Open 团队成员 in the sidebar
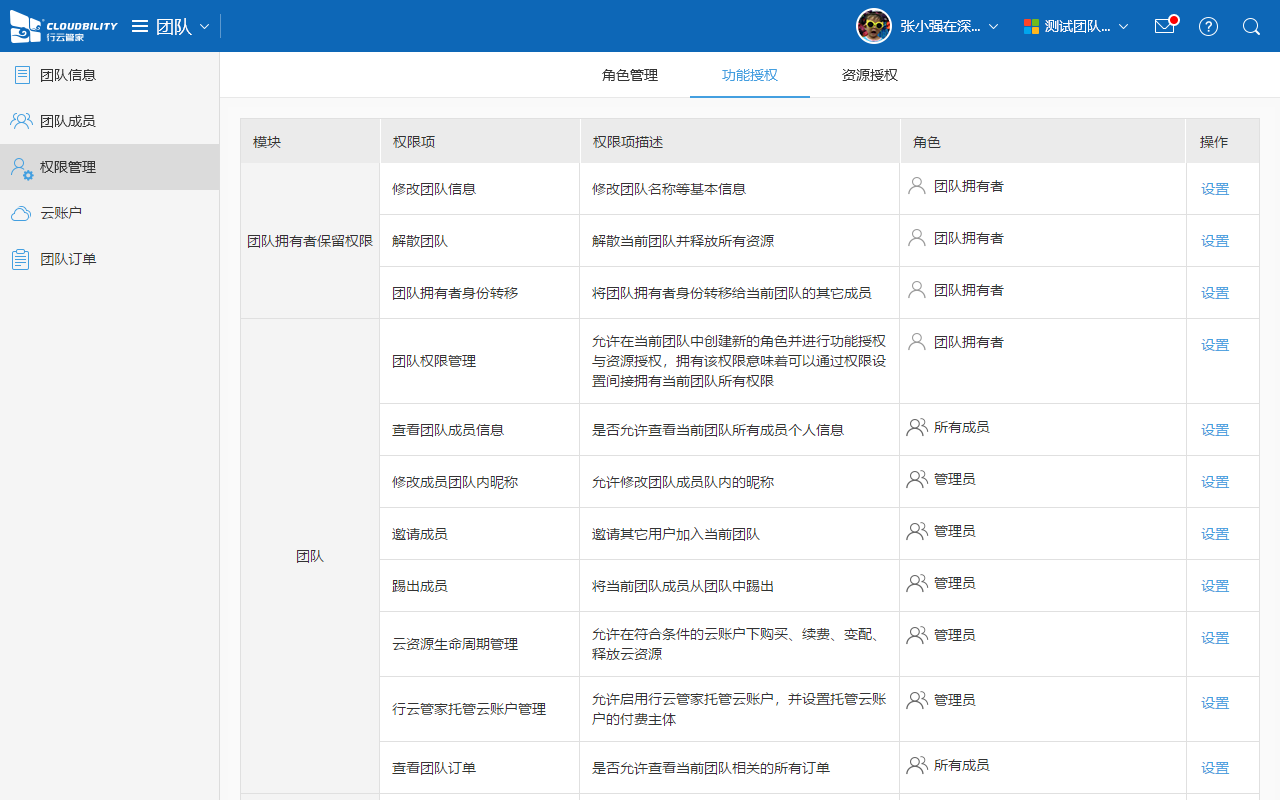This screenshot has height=800, width=1280. click(x=68, y=121)
